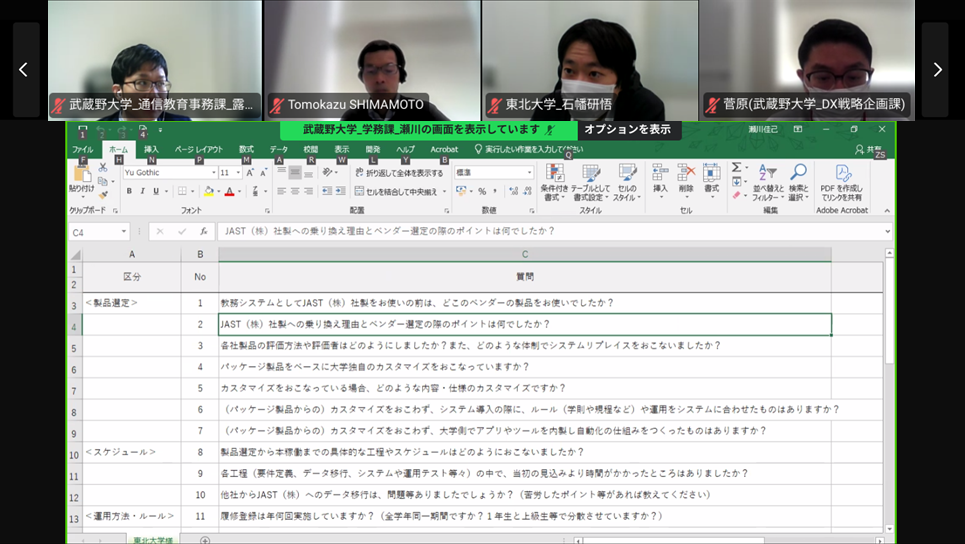The height and width of the screenshot is (544, 965).
Task: Click the Borders grid icon
Action: 182,191
